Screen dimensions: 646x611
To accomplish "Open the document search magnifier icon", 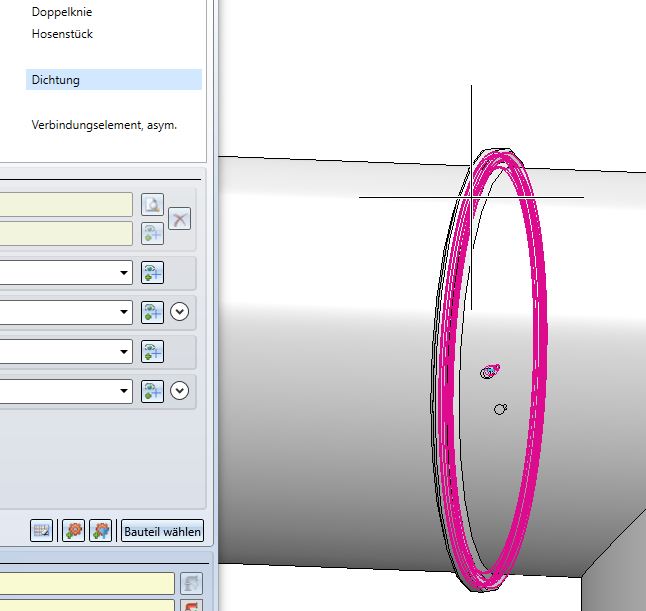I will [152, 204].
